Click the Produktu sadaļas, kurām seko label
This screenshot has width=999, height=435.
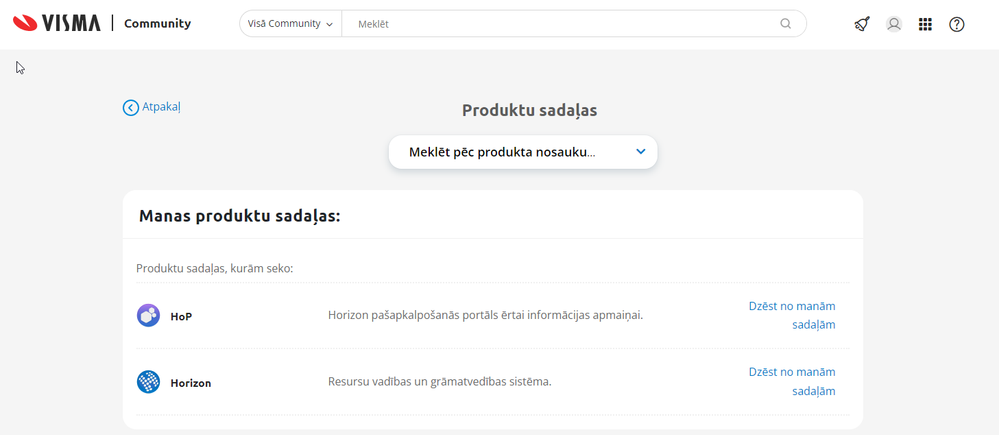(x=215, y=268)
